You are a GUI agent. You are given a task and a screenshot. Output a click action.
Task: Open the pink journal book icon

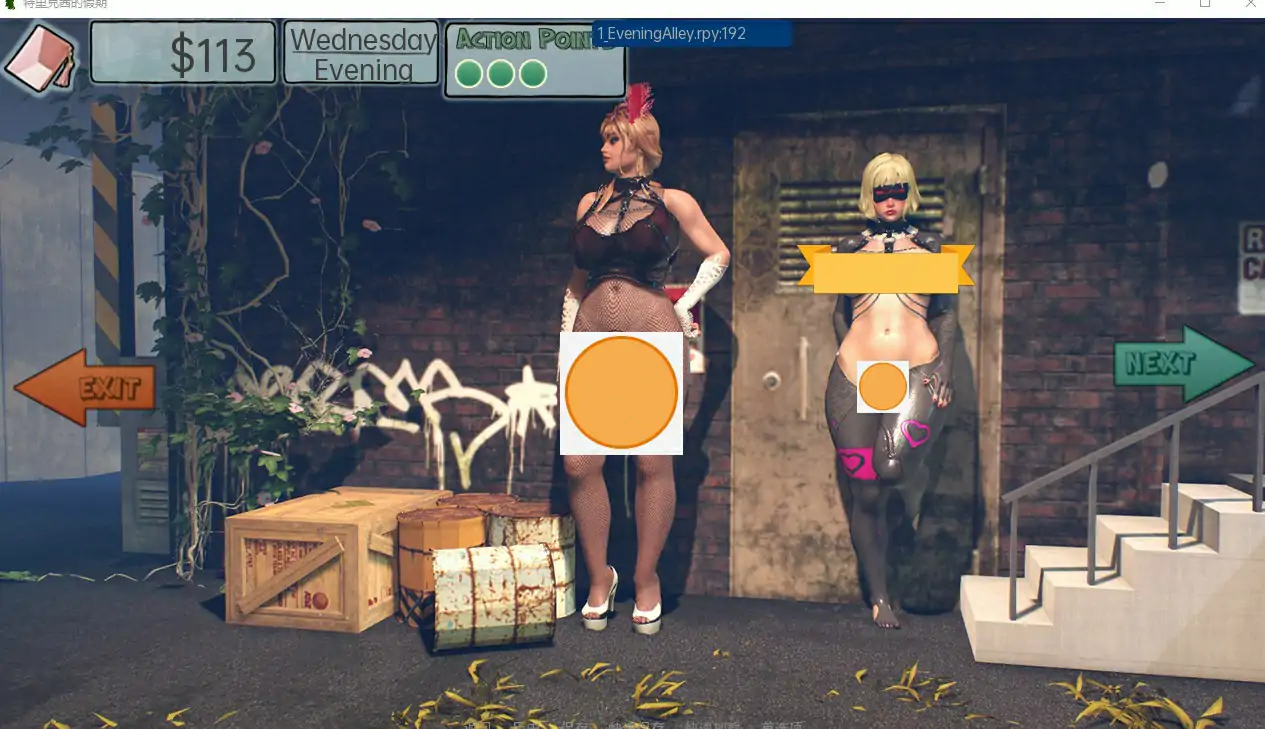coord(40,58)
